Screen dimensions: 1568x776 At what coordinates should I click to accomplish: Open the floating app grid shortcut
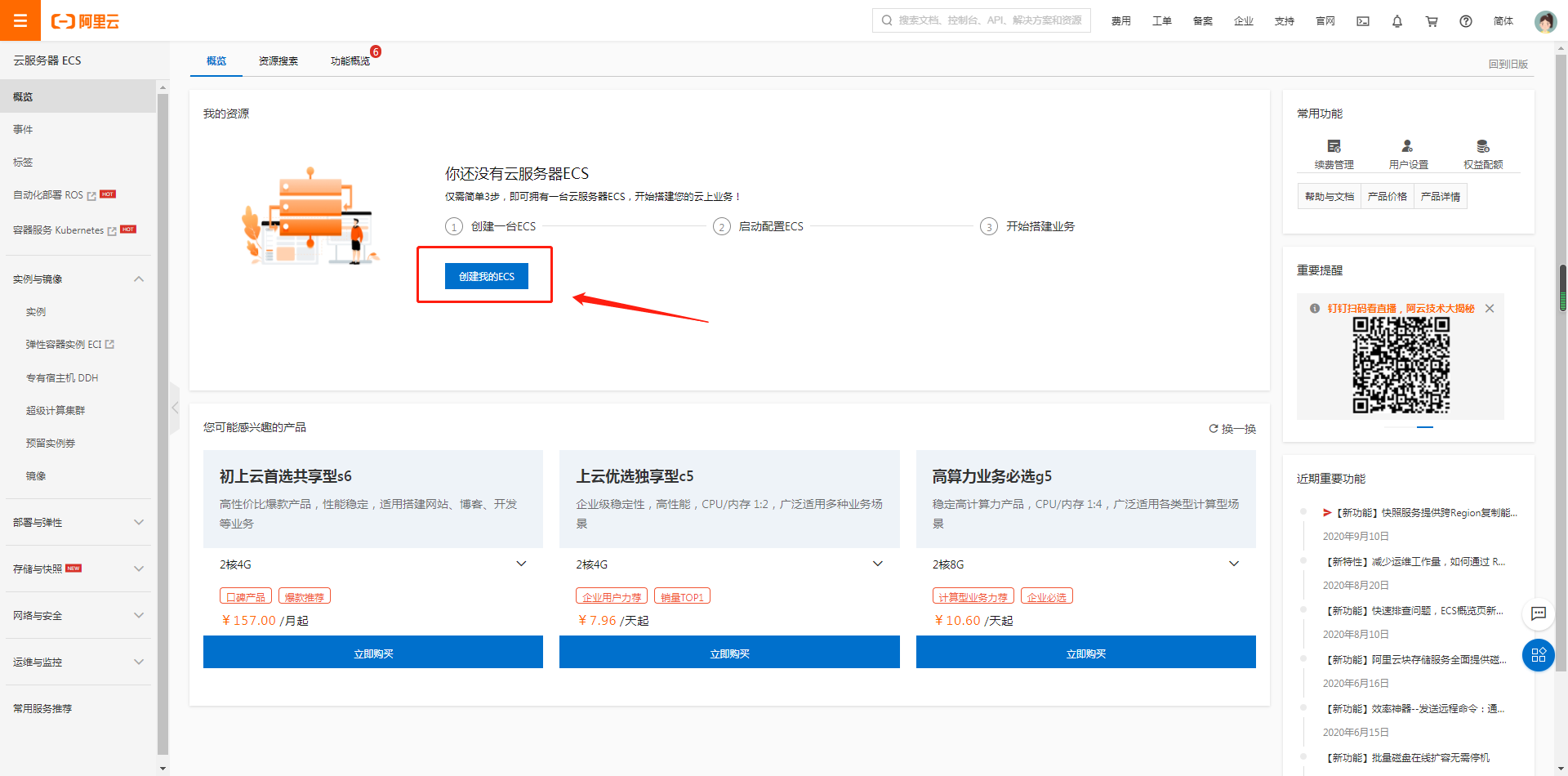pyautogui.click(x=1539, y=655)
